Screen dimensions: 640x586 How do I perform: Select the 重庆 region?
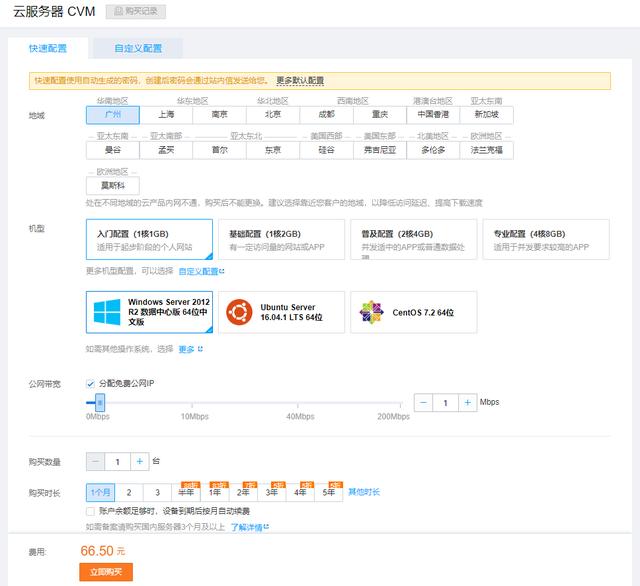[x=380, y=115]
